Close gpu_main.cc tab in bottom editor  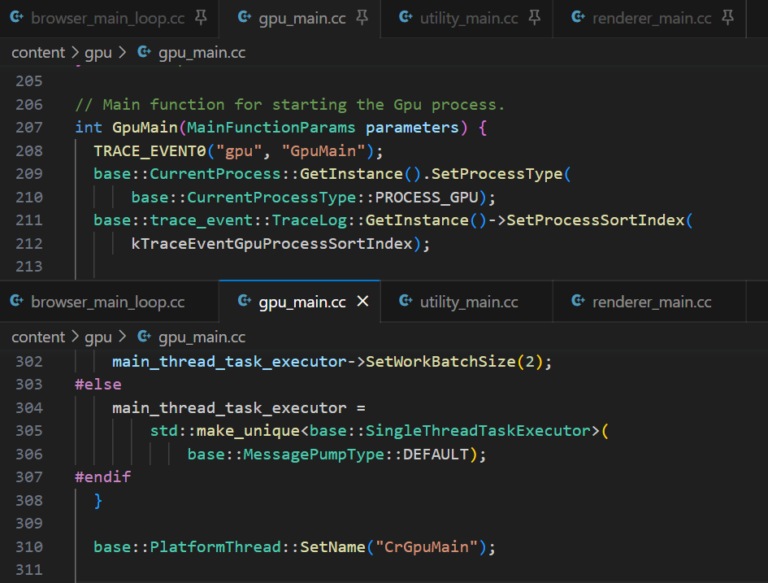[362, 301]
